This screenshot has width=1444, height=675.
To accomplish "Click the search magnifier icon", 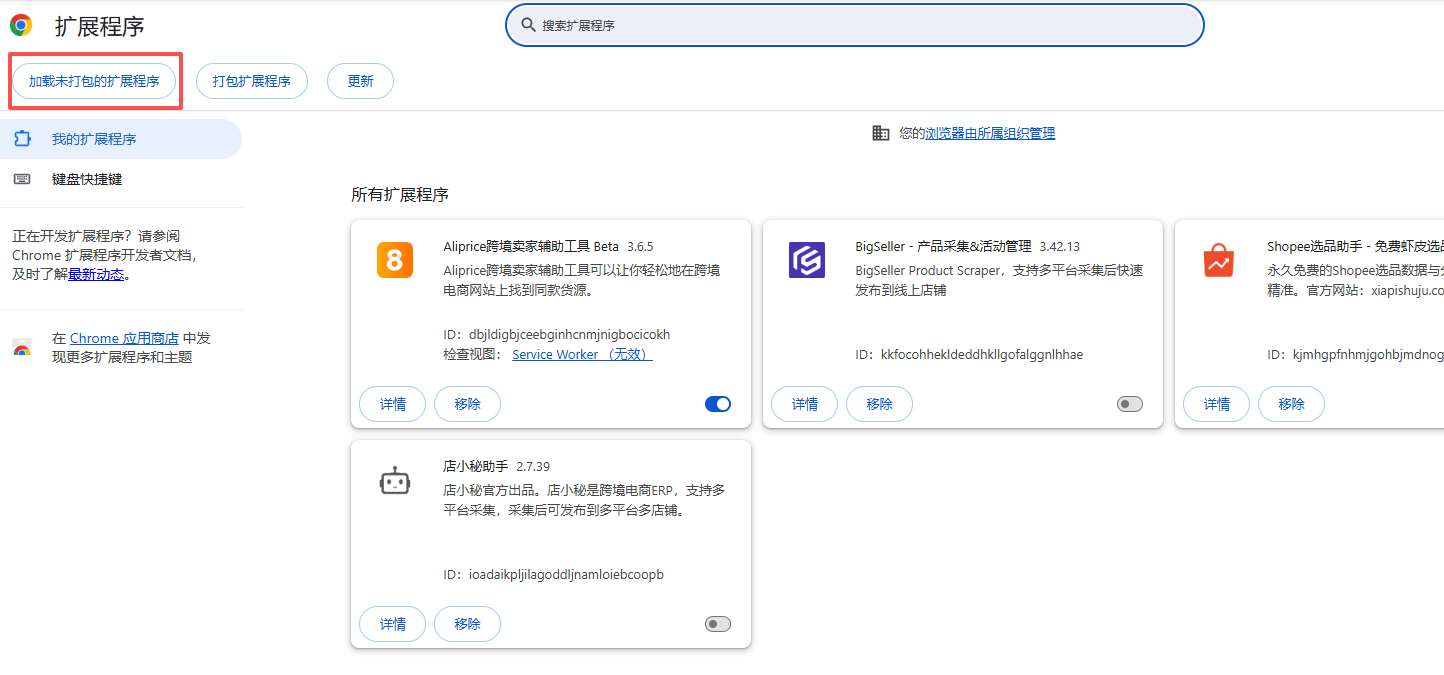I will (529, 25).
